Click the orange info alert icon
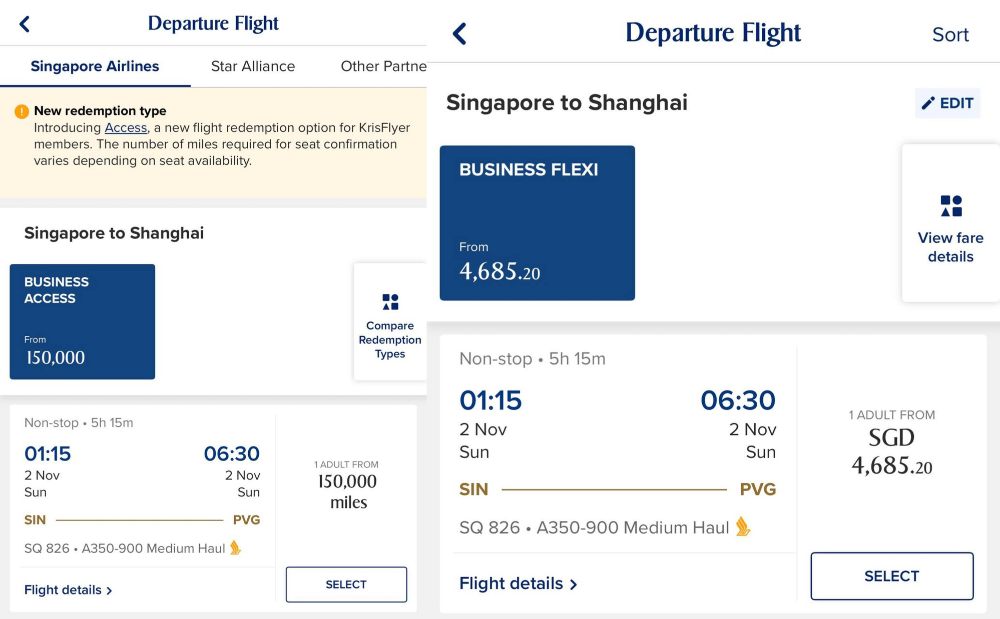The height and width of the screenshot is (619, 1000). [22, 111]
